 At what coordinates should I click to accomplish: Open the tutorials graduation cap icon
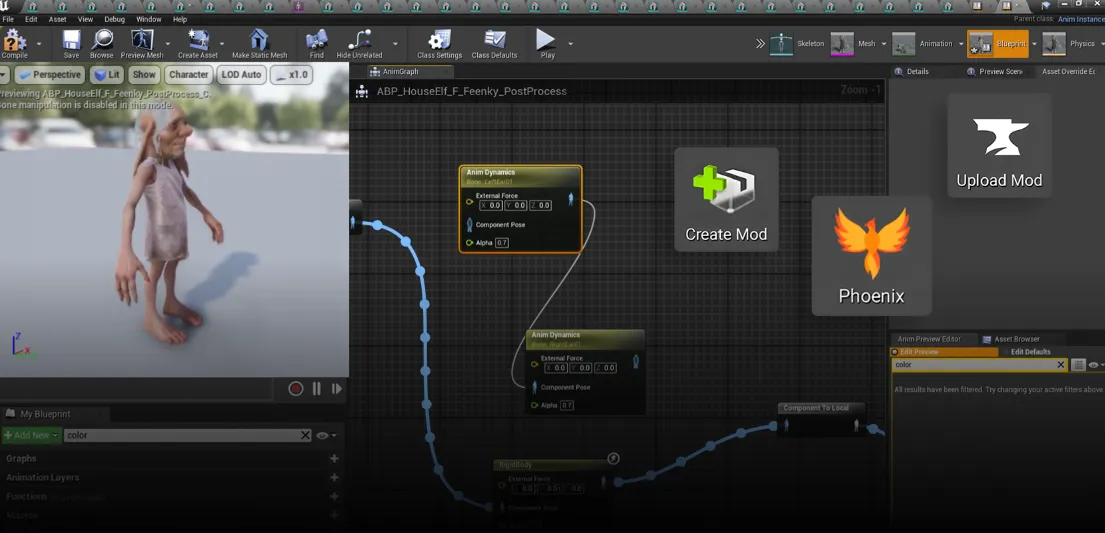click(x=1046, y=6)
